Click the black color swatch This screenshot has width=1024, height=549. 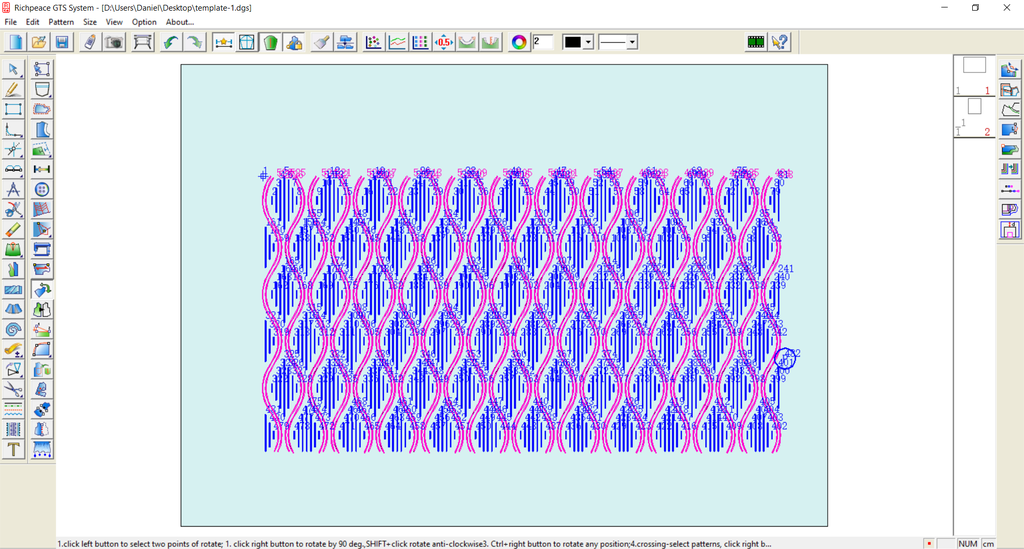[x=572, y=42]
